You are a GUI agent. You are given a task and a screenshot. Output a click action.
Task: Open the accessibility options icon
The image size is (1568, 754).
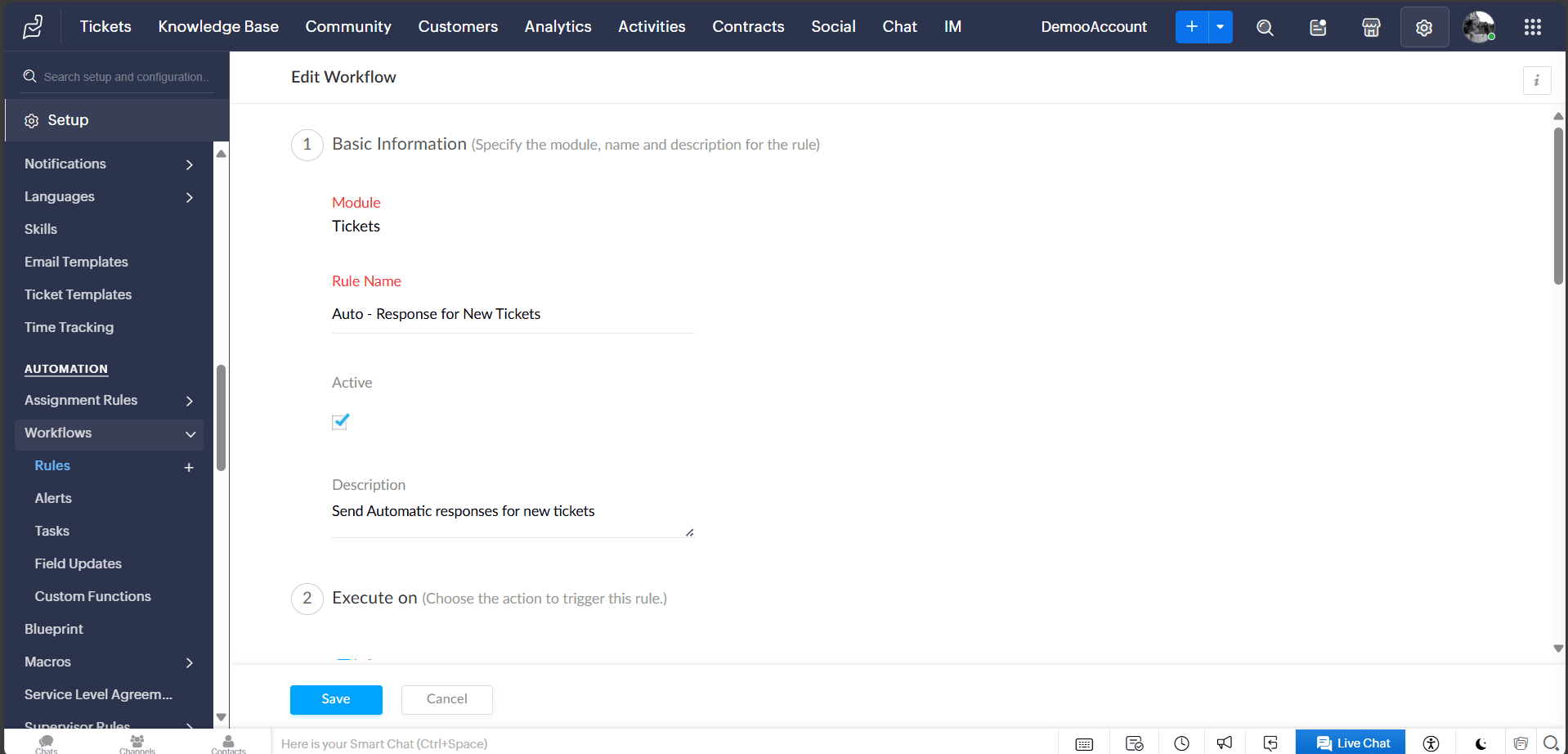point(1431,743)
